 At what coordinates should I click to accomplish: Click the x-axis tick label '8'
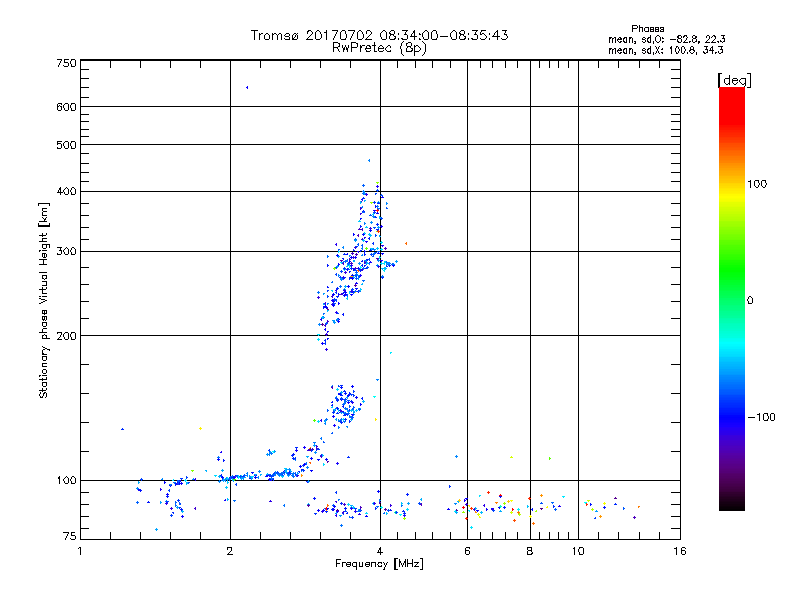tap(530, 551)
